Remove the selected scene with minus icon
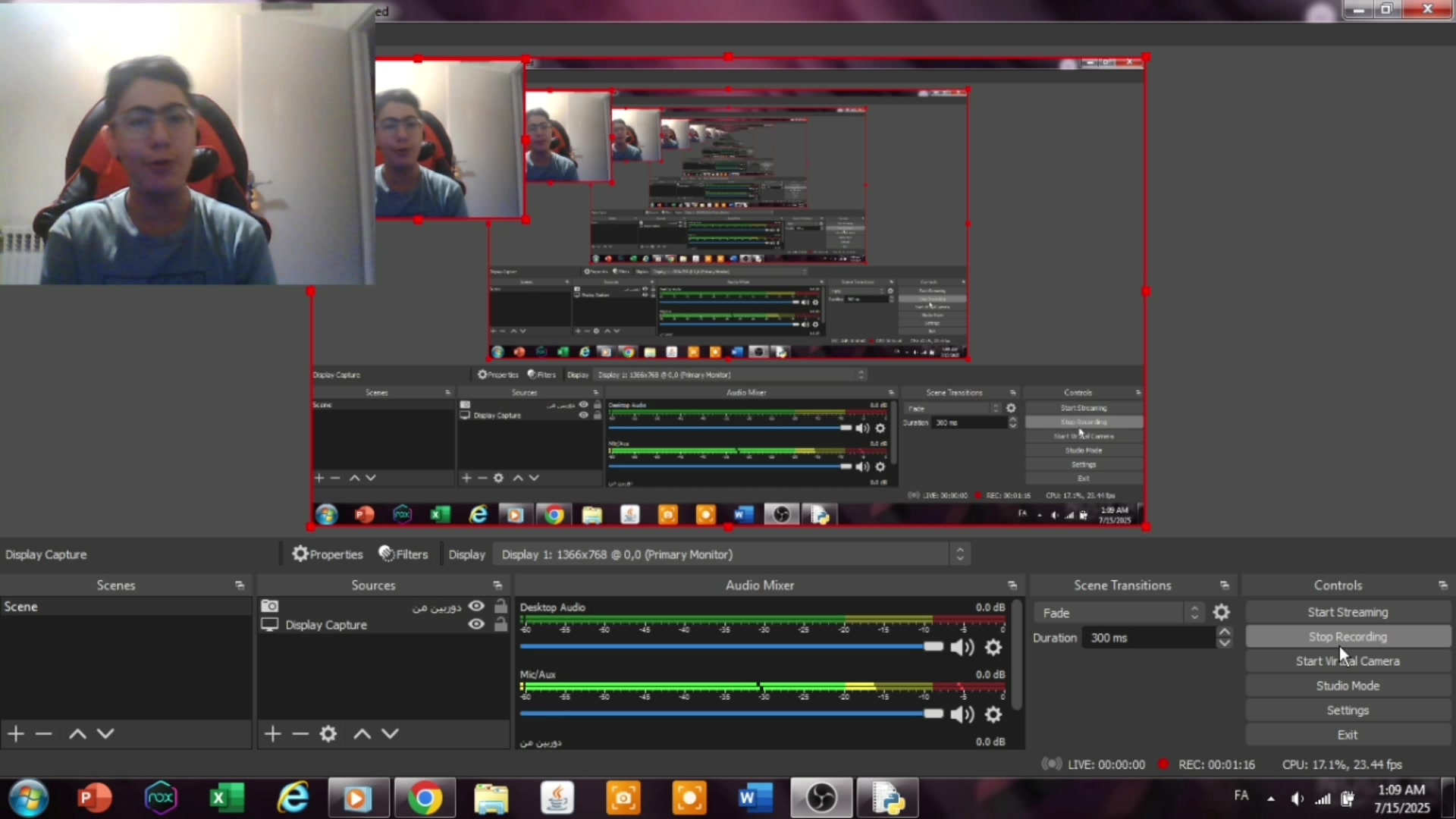1456x819 pixels. (43, 733)
